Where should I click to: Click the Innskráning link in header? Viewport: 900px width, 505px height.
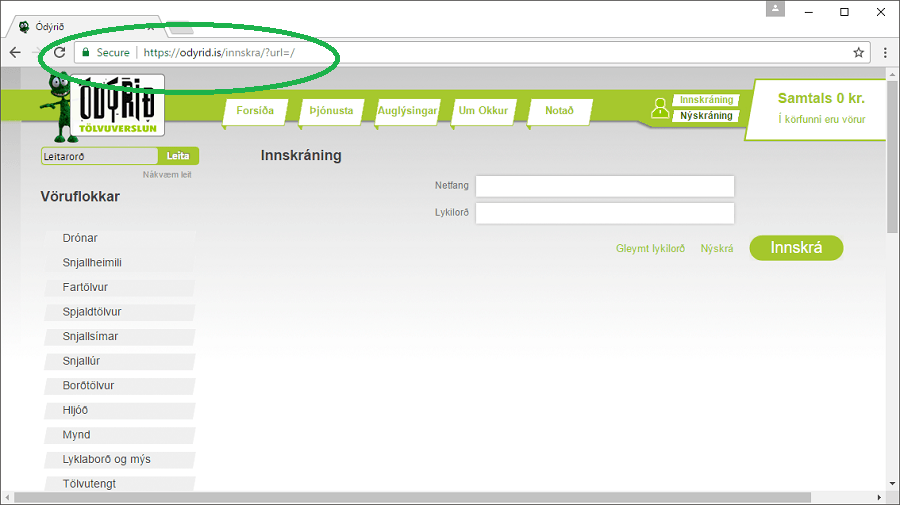[x=707, y=100]
